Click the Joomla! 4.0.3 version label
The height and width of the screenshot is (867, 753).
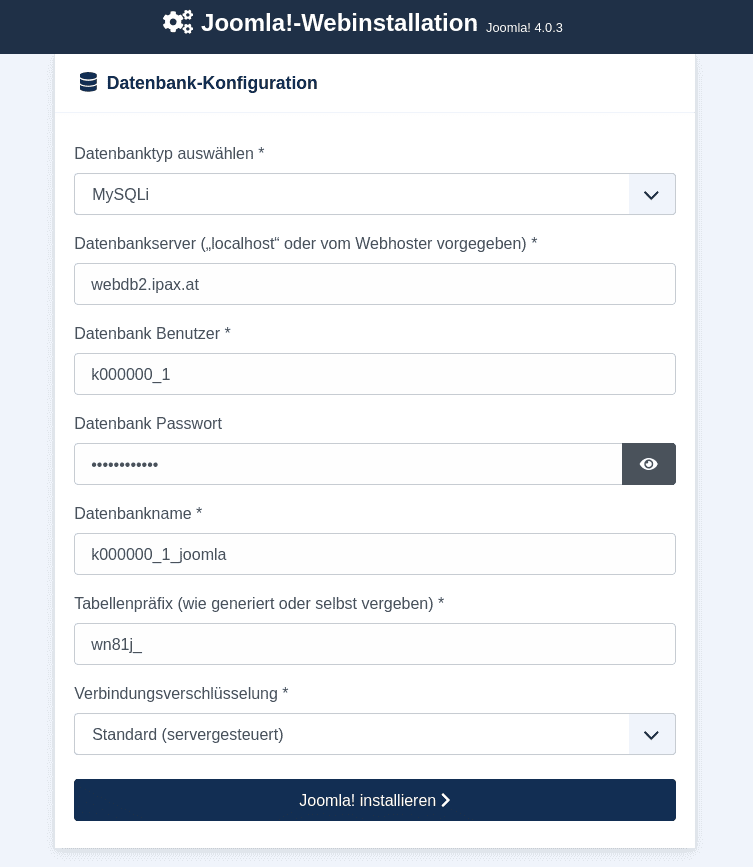(524, 28)
